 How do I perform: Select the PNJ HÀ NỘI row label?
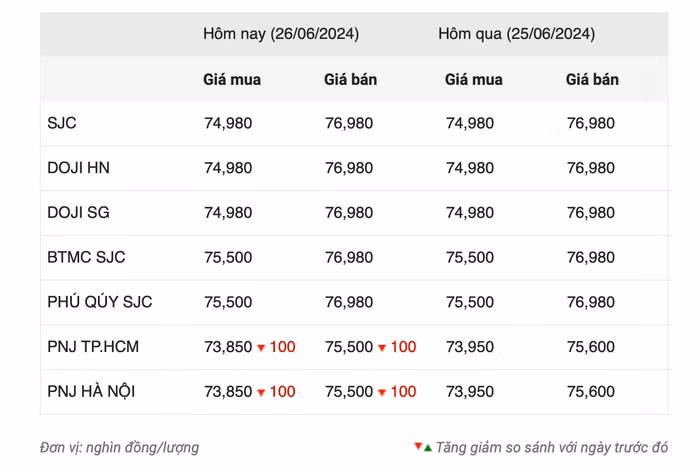tap(91, 392)
